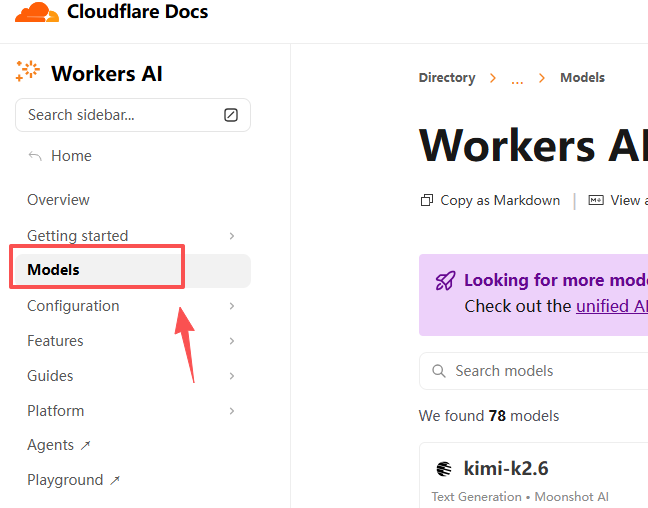The height and width of the screenshot is (508, 648).
Task: Click the Cloudflare cloud logo icon
Action: pyautogui.click(x=37, y=12)
